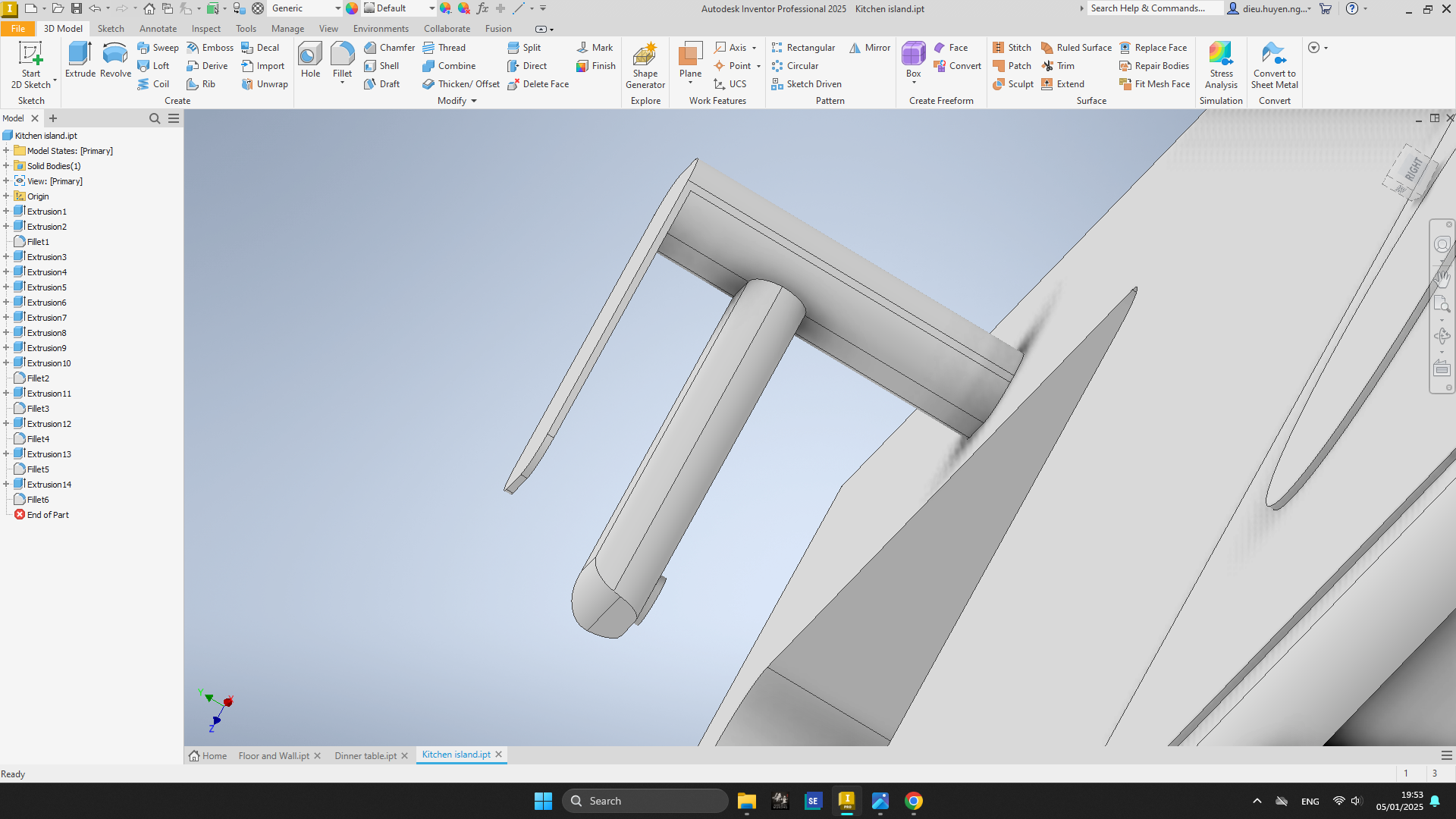Open the File menu

coord(18,29)
